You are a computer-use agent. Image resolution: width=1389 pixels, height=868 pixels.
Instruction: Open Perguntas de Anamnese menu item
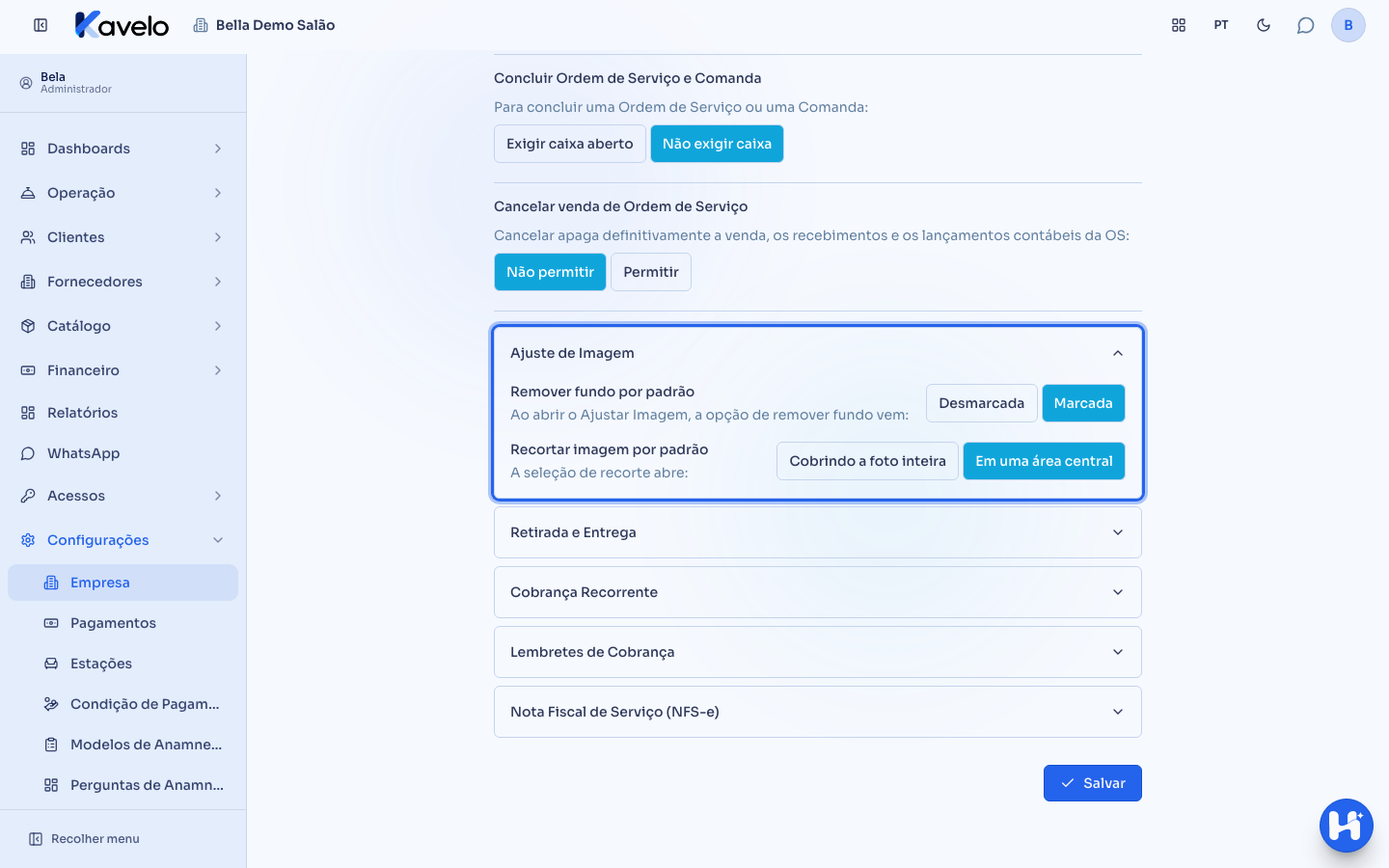(x=123, y=785)
